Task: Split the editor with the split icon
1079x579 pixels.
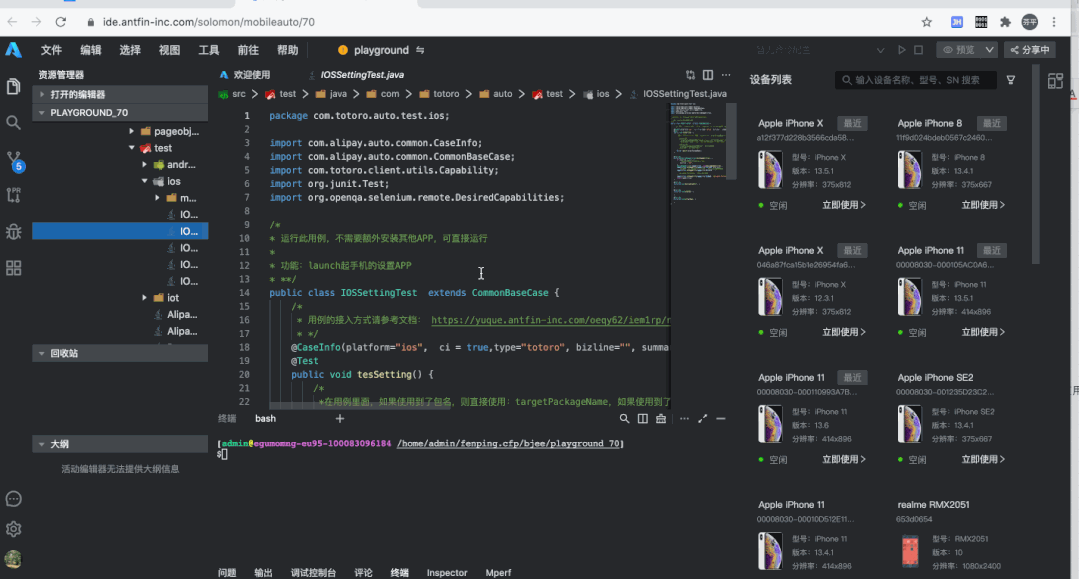Action: (708, 75)
